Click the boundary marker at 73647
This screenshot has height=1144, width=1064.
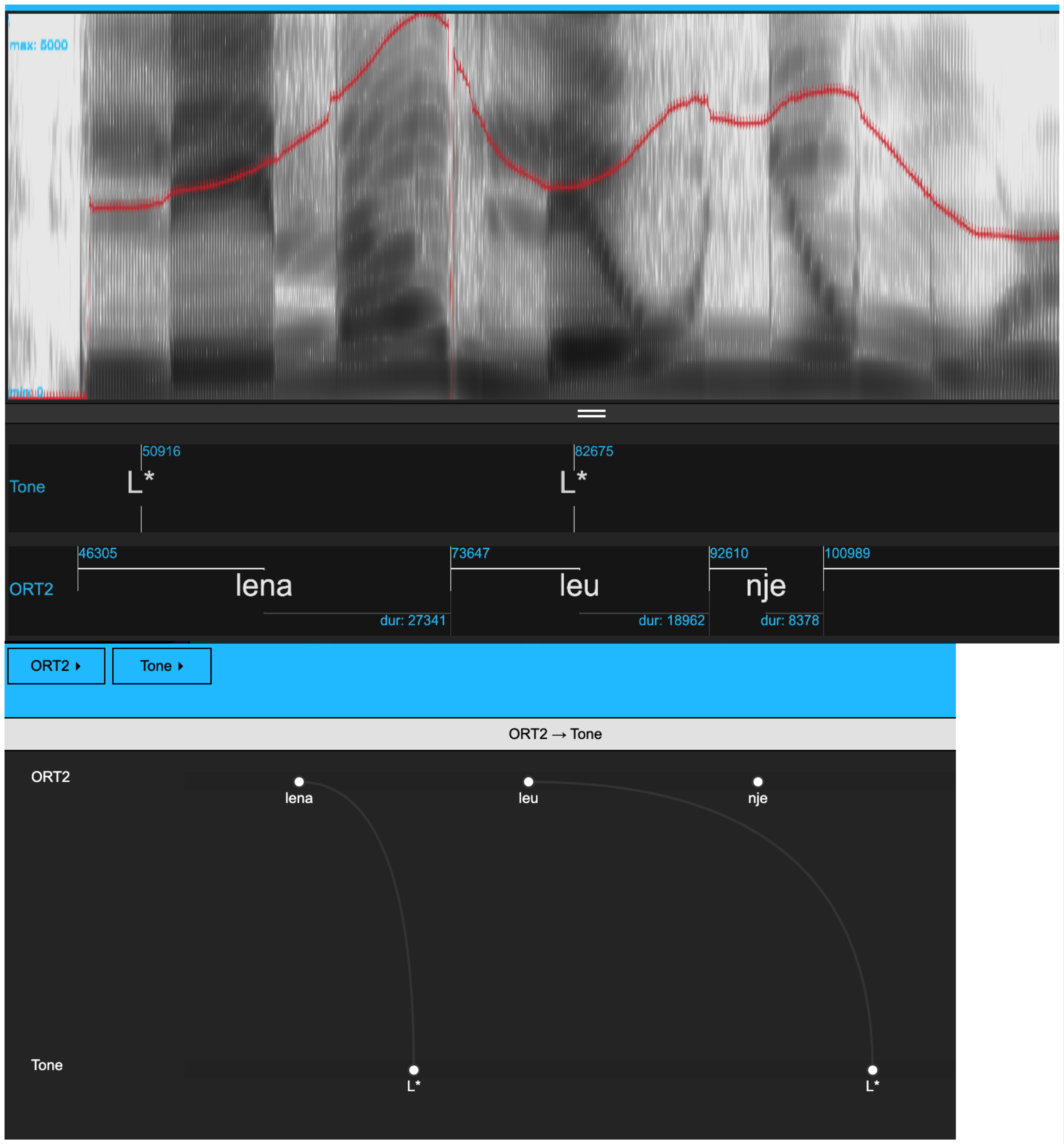451,578
